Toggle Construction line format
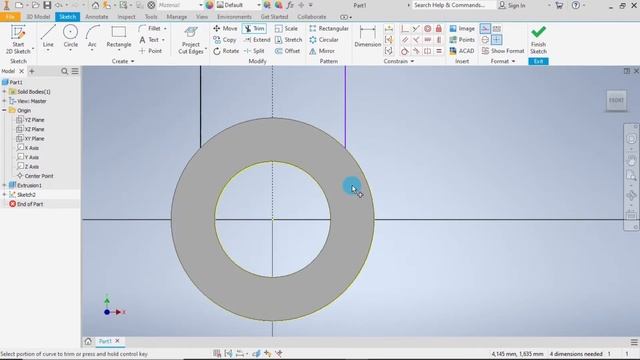 coord(485,29)
